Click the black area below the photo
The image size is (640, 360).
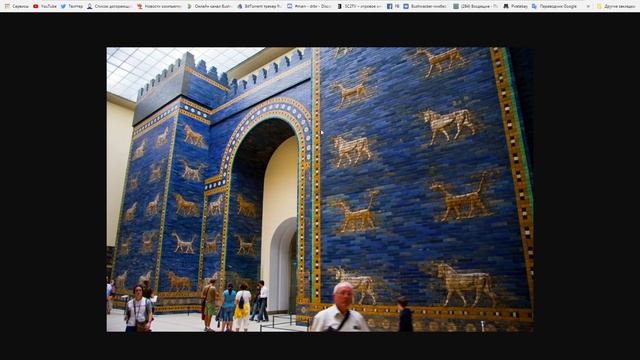coord(320,346)
